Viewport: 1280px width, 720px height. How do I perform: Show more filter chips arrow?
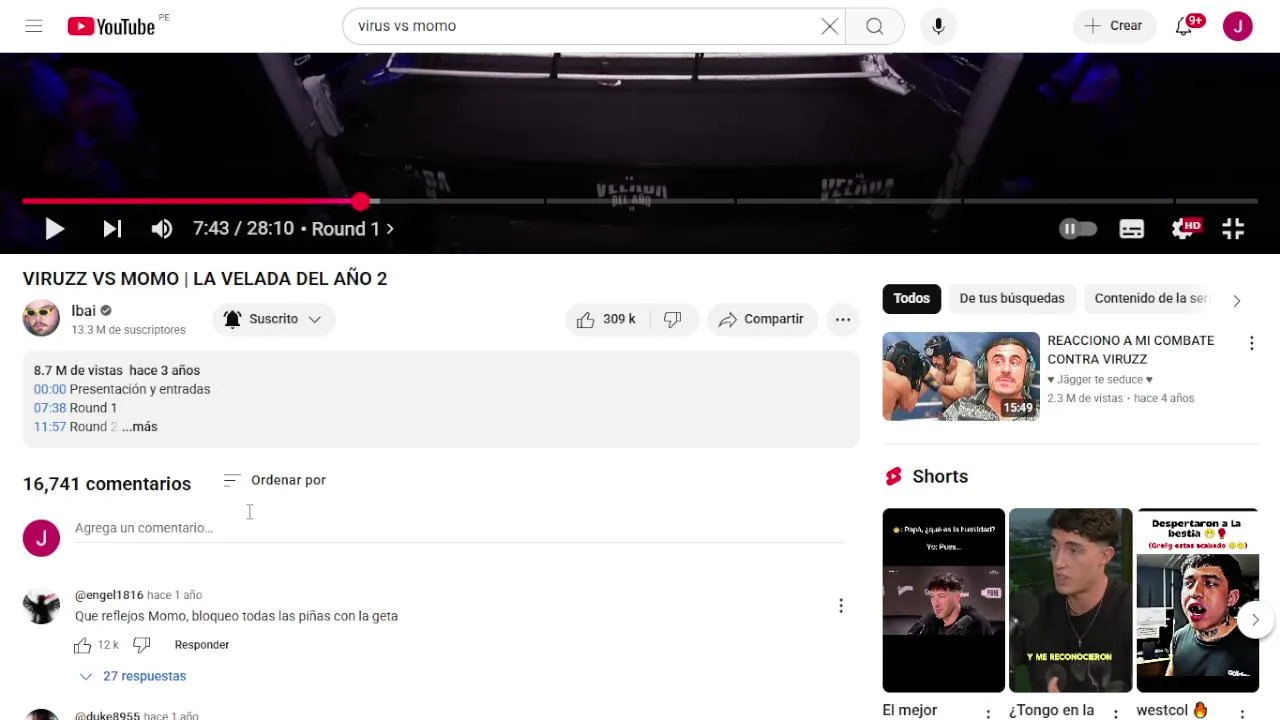point(1237,300)
